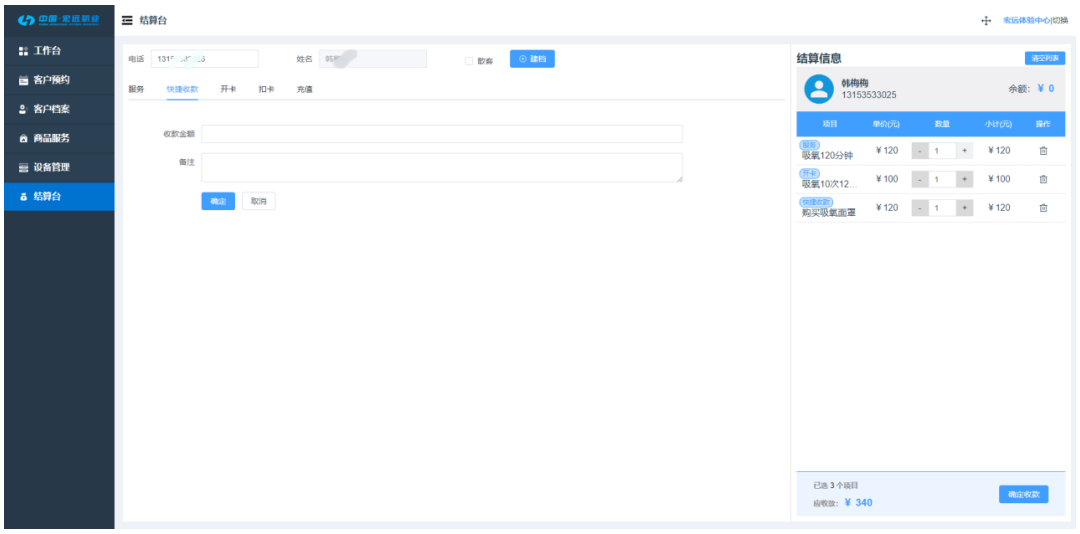Screen dimensions: 1080x534
Task: Delete the 吸氧10次 card item row
Action: [1043, 179]
